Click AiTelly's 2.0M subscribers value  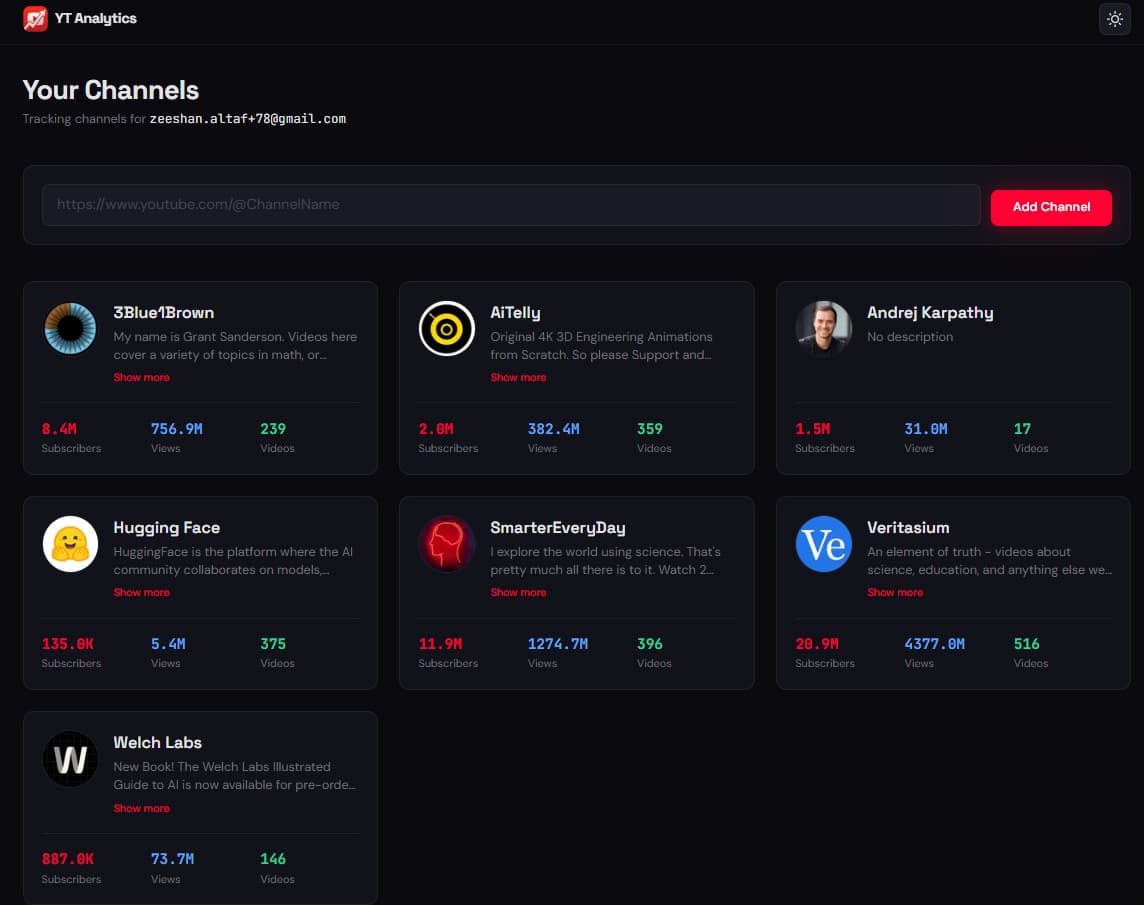[x=436, y=429]
